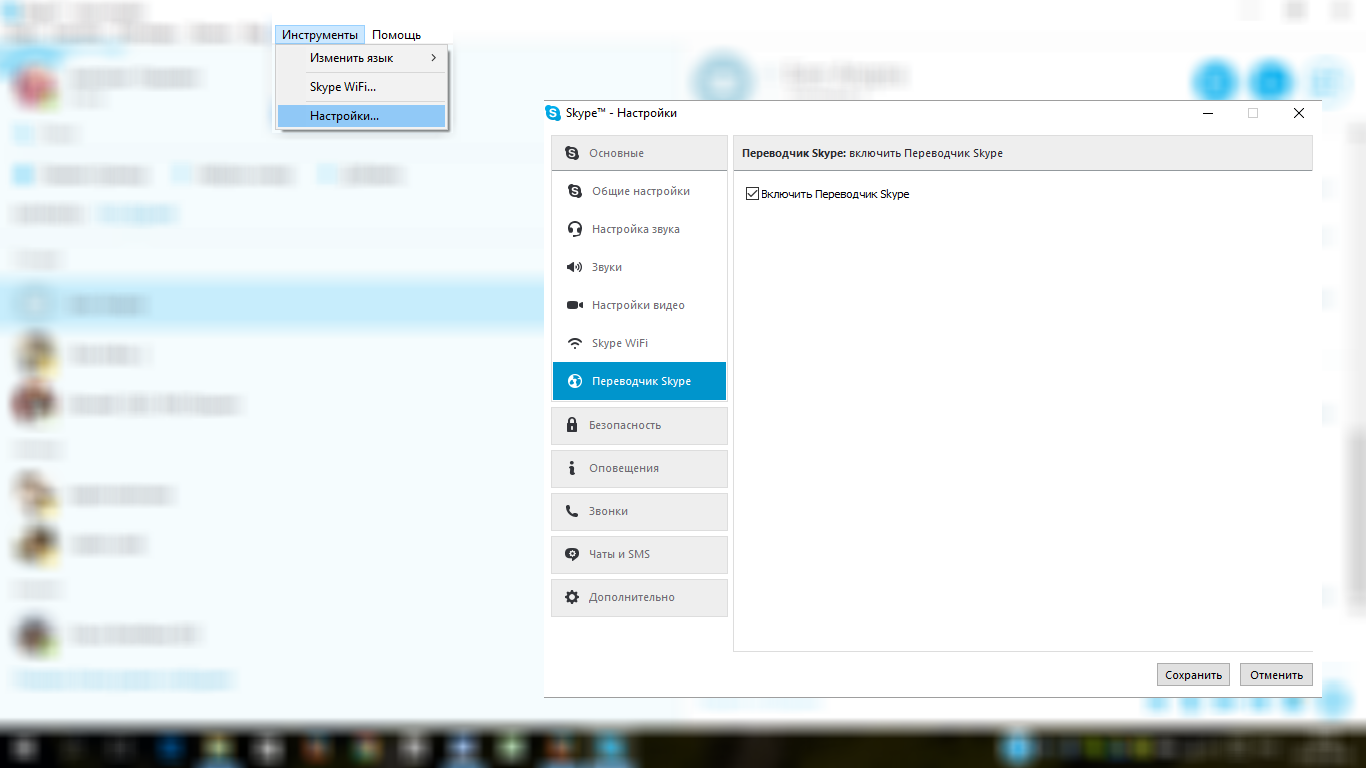Click the padlock icon beside Безопасность
The height and width of the screenshot is (768, 1366).
(572, 425)
